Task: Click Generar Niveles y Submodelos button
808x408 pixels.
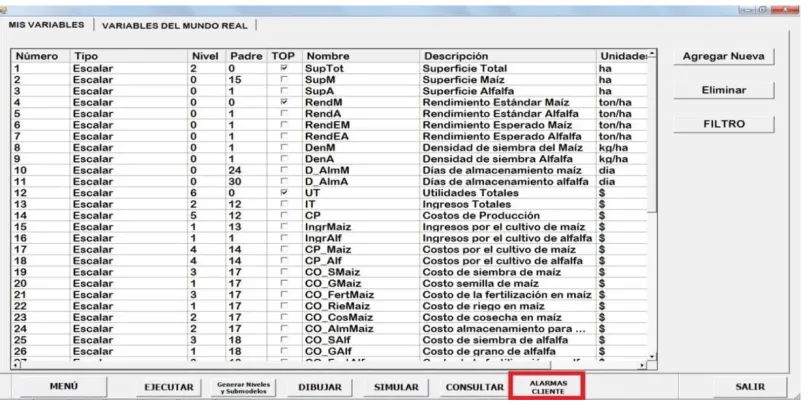Action: pyautogui.click(x=243, y=387)
